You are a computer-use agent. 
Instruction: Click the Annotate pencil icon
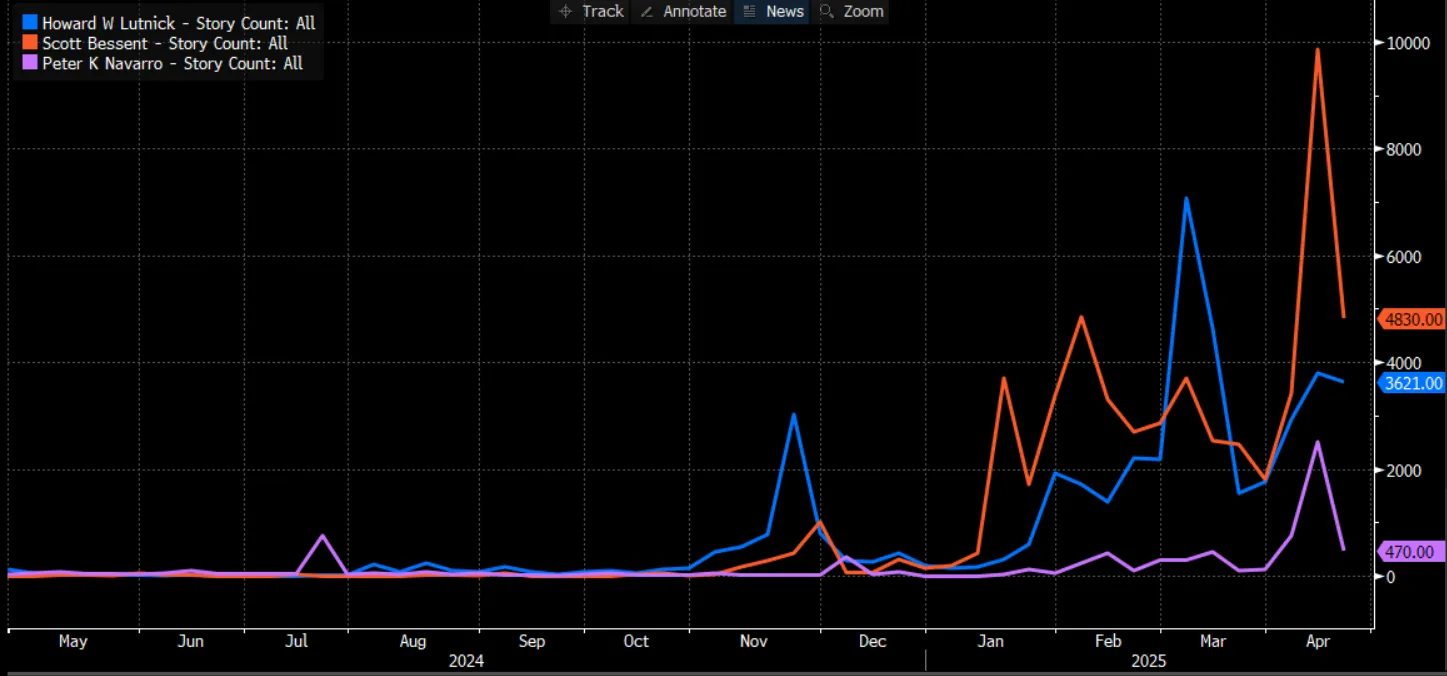646,11
